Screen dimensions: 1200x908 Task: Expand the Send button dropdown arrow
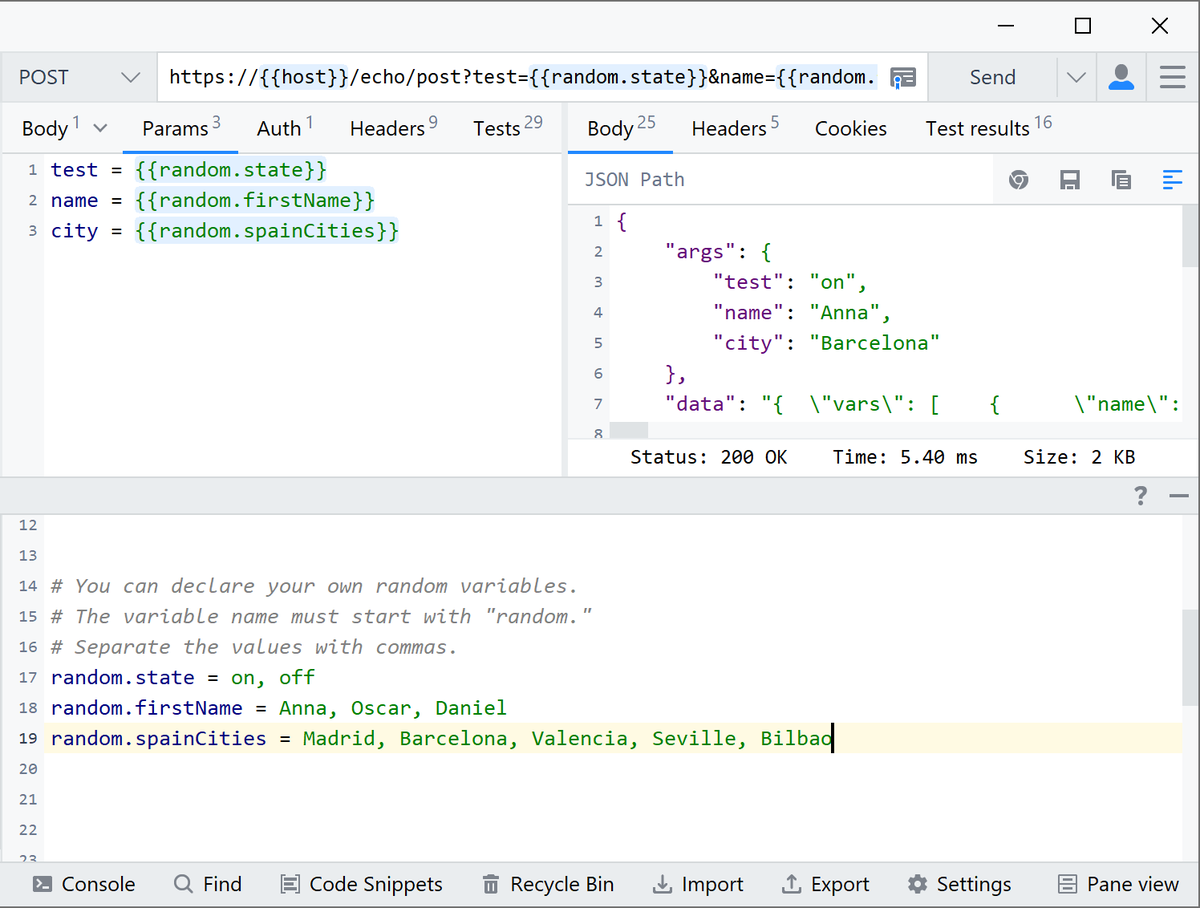1076,78
